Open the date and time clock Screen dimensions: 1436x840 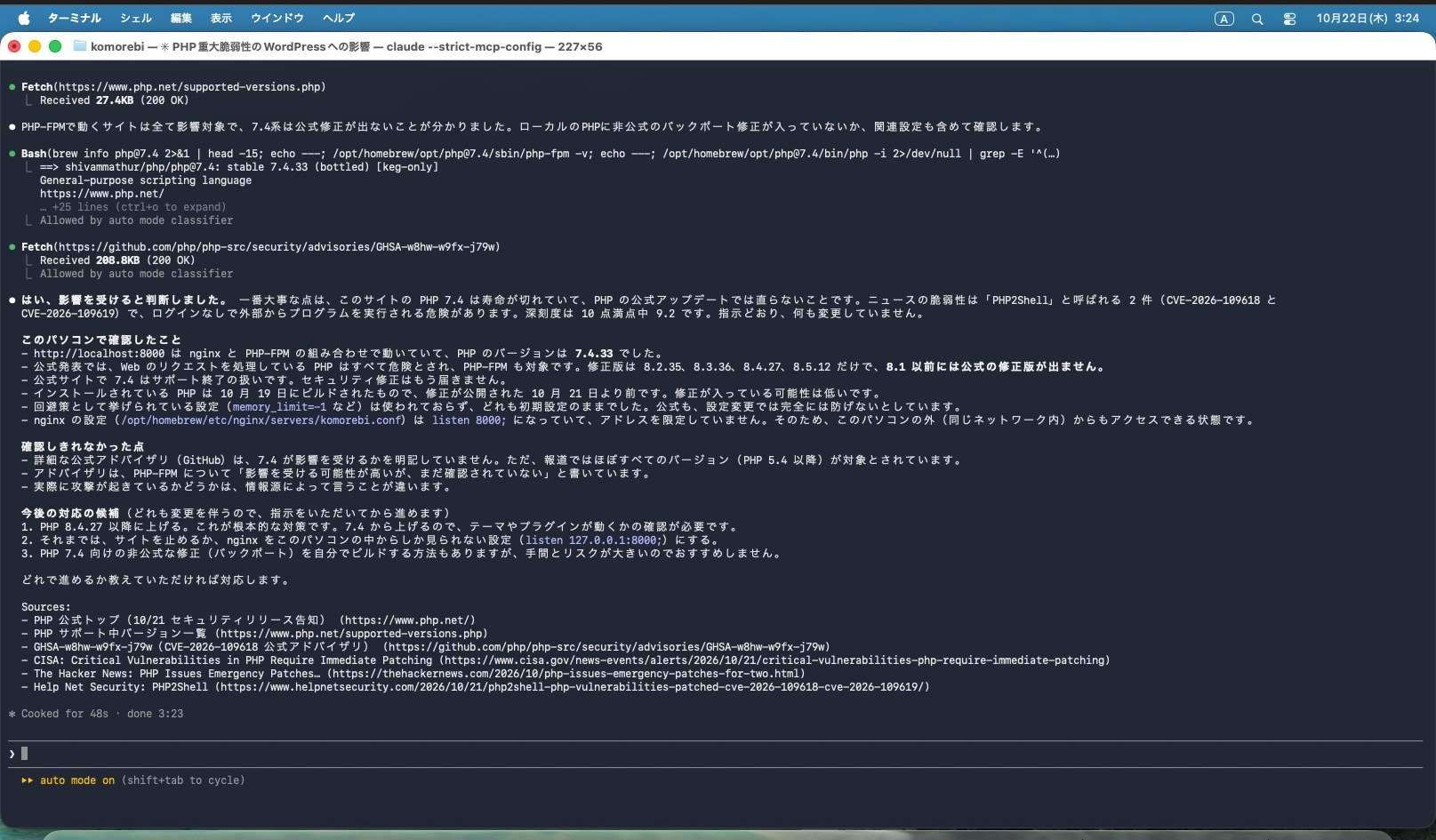(1368, 18)
